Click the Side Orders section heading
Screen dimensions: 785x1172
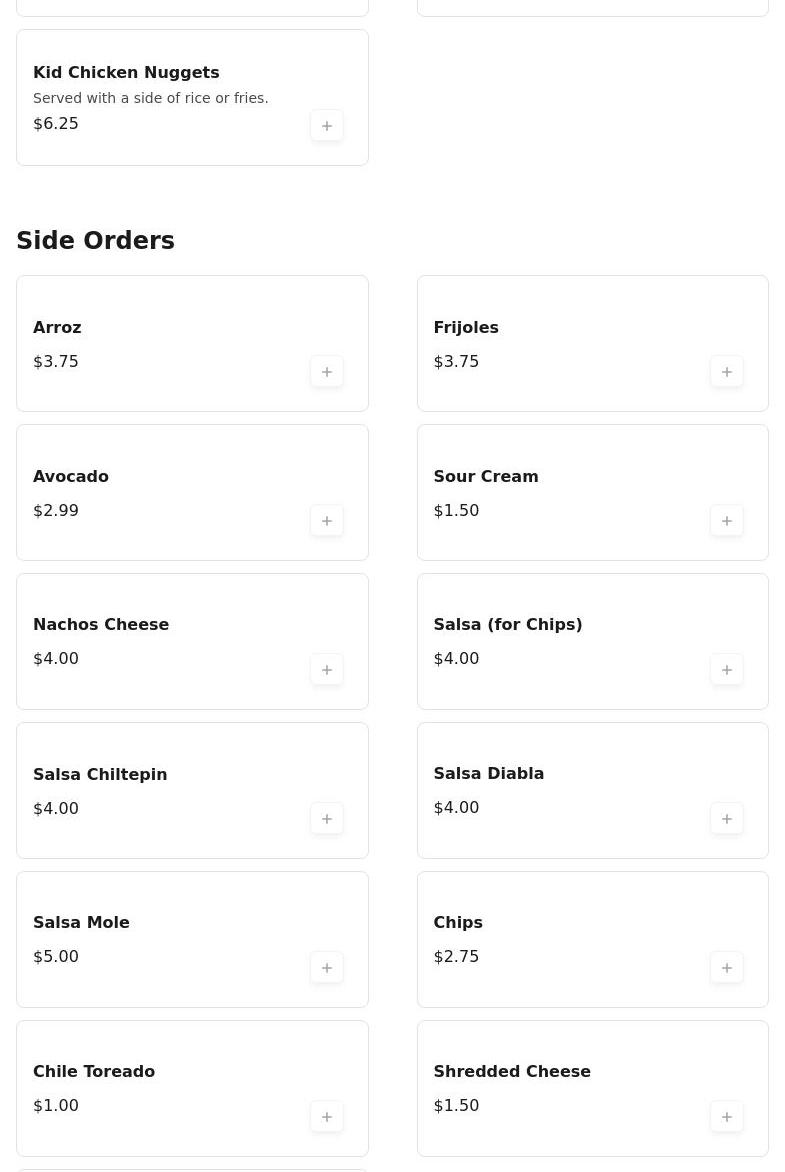point(95,240)
